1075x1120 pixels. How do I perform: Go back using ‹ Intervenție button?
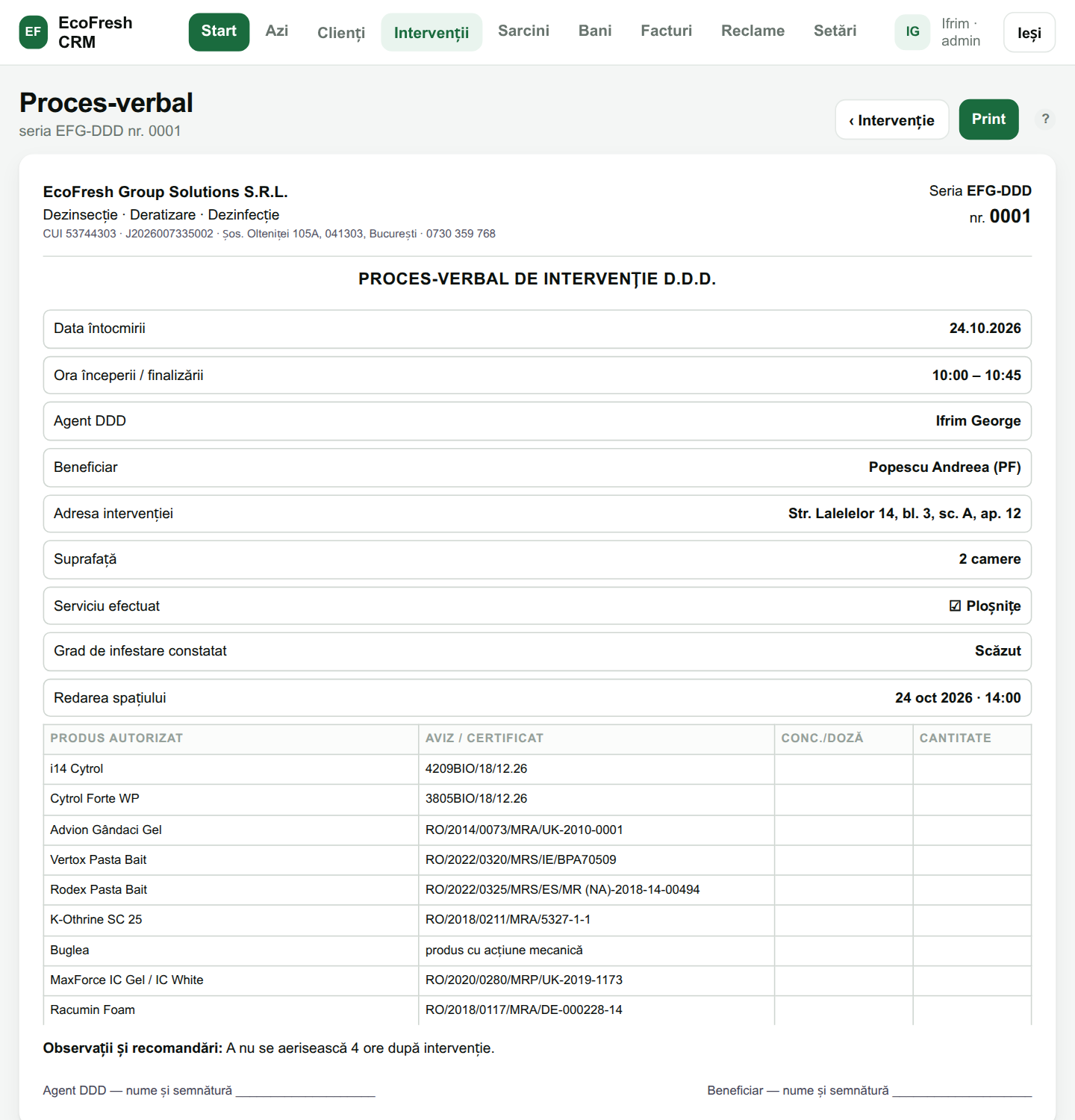tap(892, 119)
